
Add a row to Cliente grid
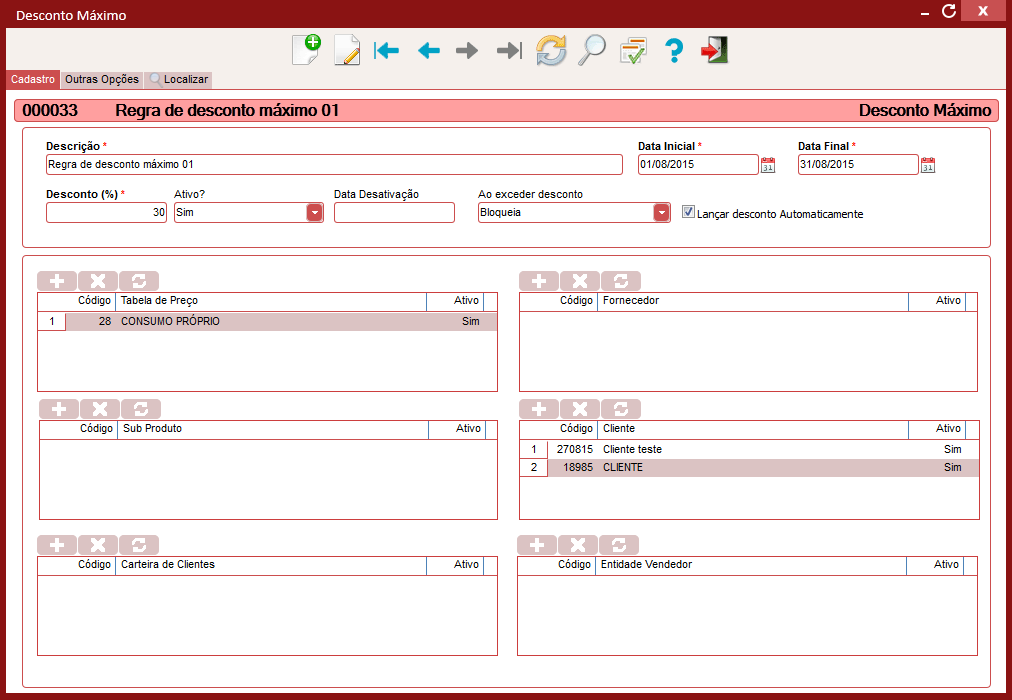(539, 409)
